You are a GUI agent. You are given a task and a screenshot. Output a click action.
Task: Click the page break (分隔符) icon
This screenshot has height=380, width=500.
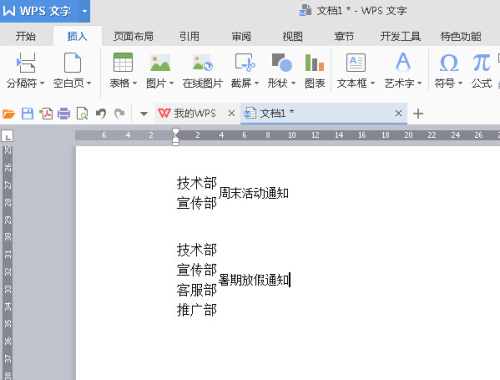tap(26, 63)
